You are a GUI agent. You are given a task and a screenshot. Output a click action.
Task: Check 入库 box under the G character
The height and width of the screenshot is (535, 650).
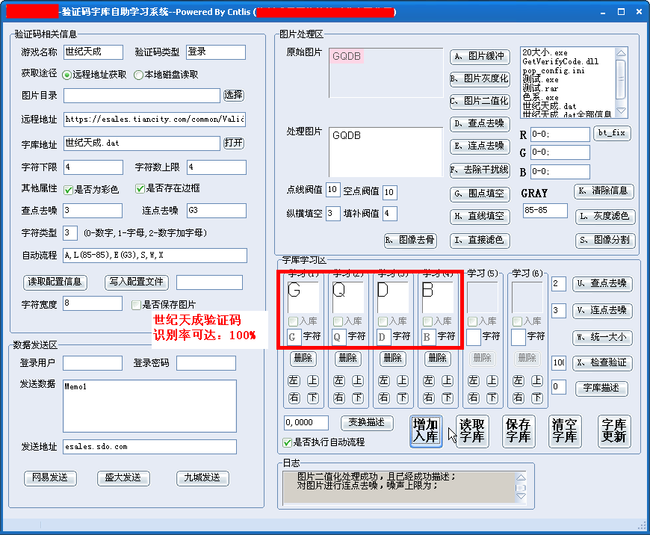click(x=293, y=322)
